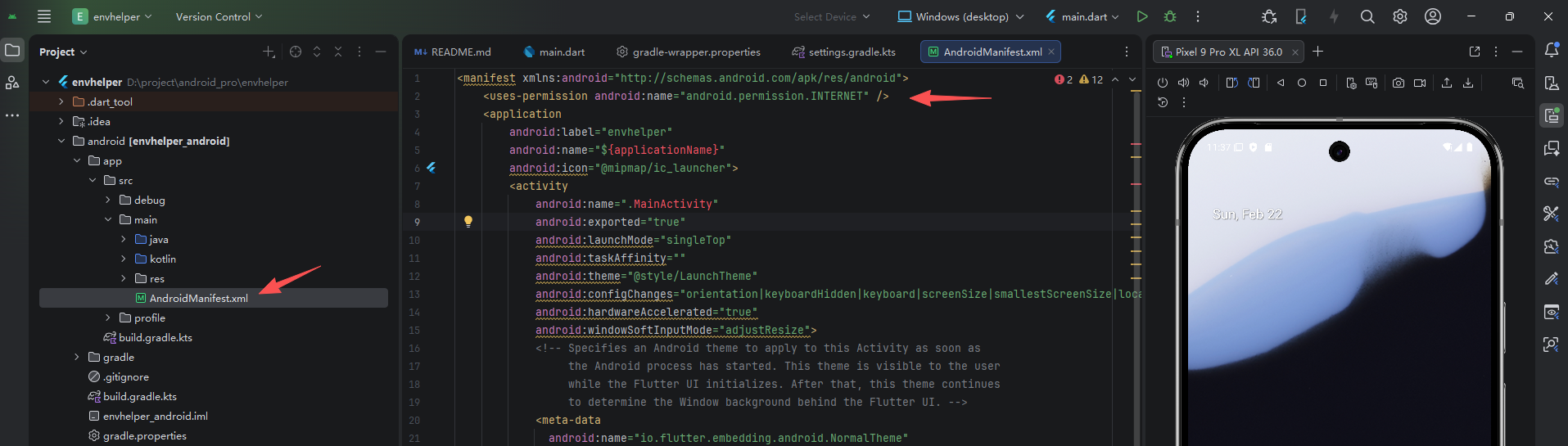
Task: Open the main hamburger menu
Action: coord(44,16)
